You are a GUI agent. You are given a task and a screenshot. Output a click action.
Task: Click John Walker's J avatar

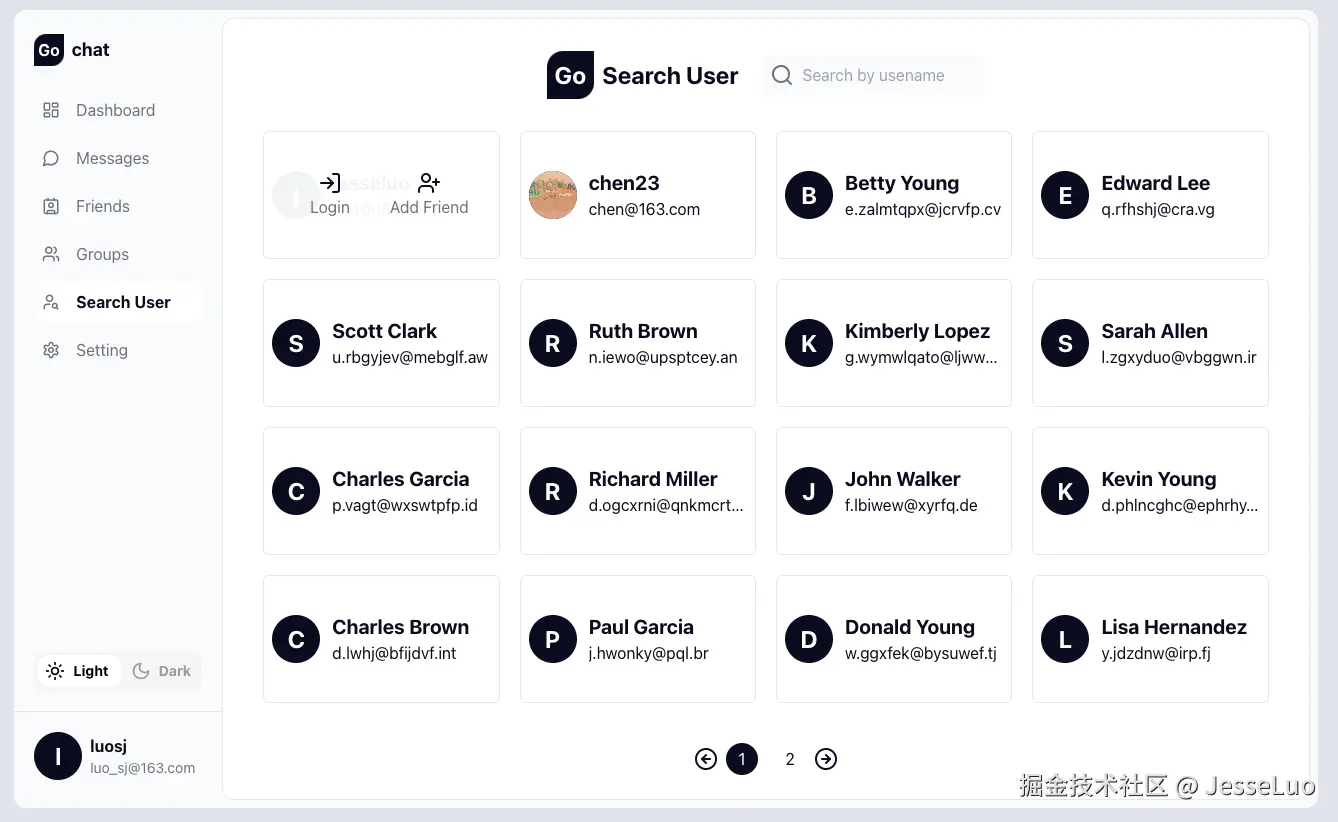pos(809,491)
